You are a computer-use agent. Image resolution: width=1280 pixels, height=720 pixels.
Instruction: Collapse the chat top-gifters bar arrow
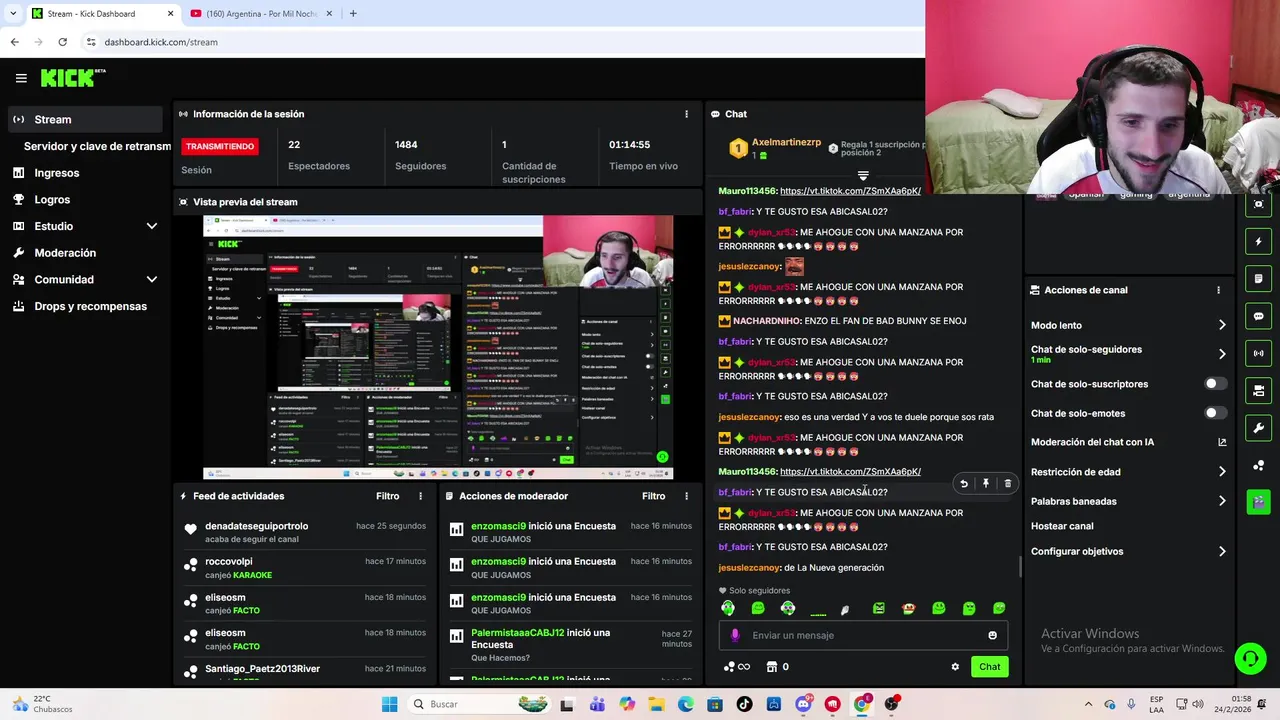[x=863, y=176]
